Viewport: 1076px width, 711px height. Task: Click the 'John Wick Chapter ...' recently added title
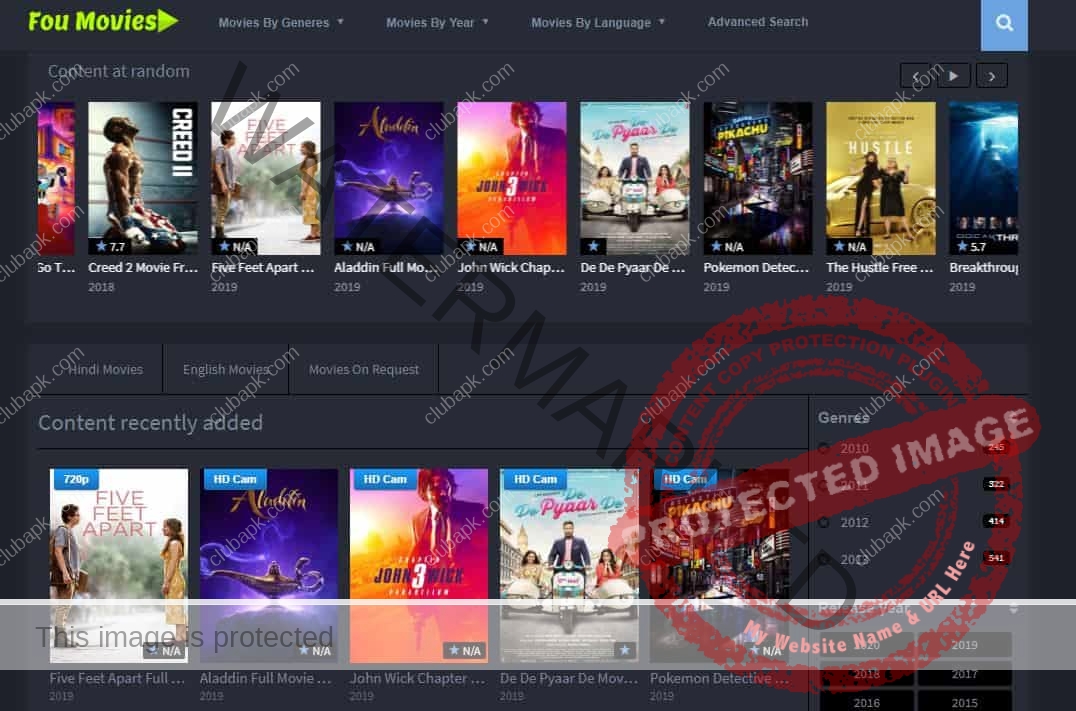417,678
